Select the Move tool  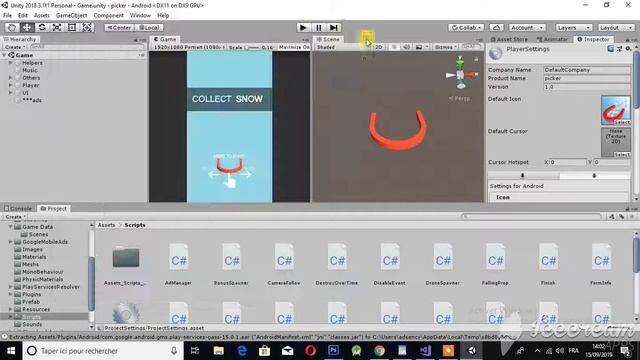[27, 27]
